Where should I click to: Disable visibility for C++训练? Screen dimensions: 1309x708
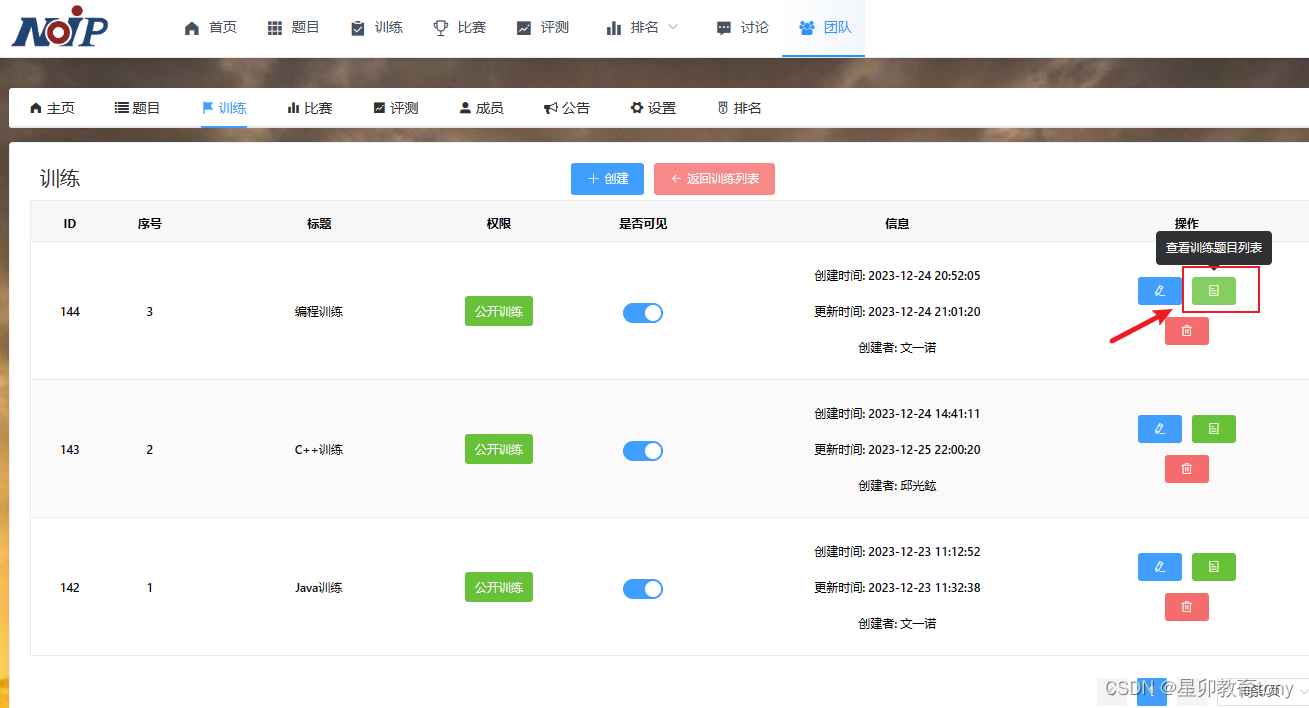tap(642, 450)
